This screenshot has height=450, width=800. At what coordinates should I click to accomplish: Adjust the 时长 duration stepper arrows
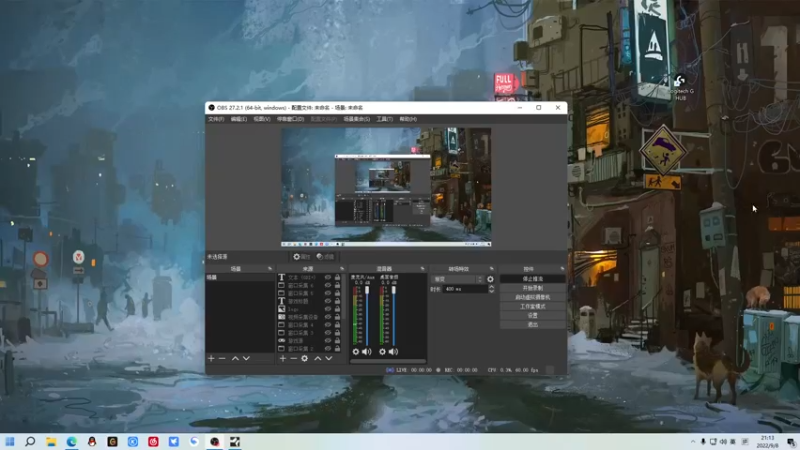click(491, 289)
